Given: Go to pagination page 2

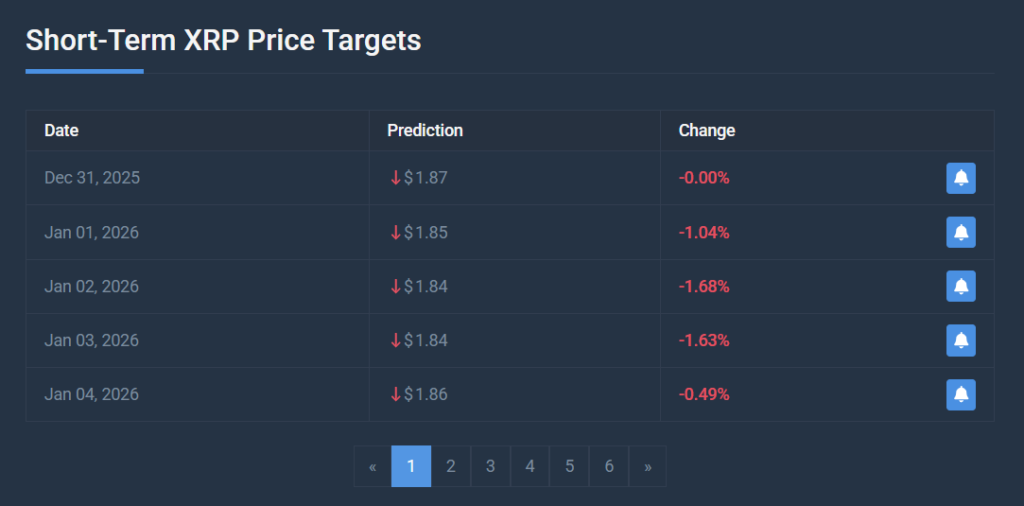Looking at the screenshot, I should [x=451, y=466].
